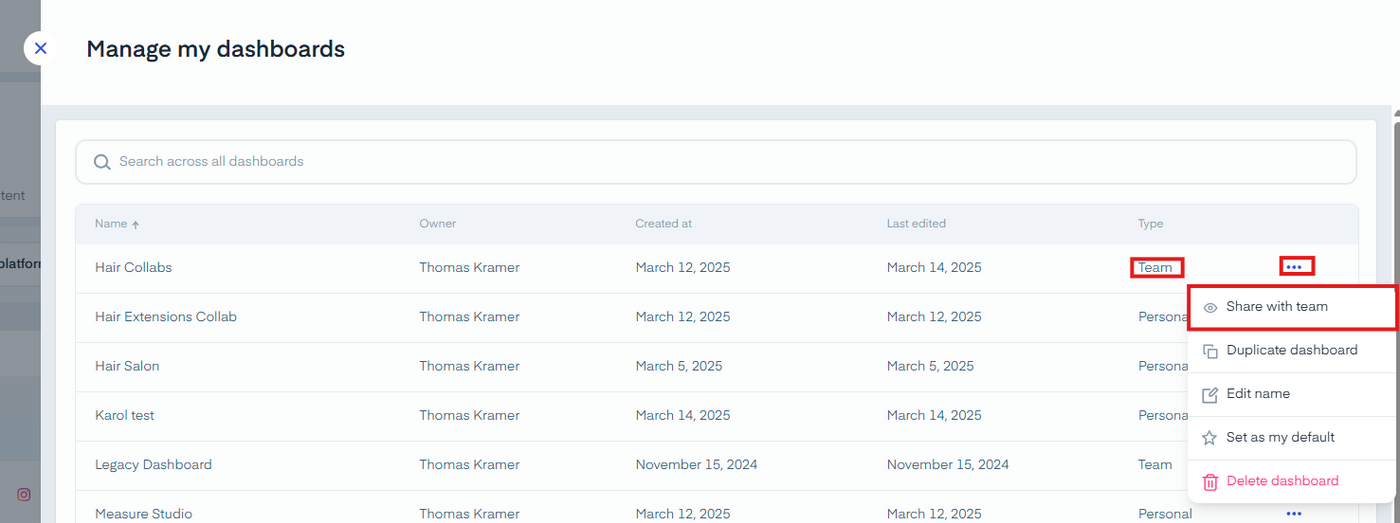
Task: Open more options for Hair Collabs
Action: tap(1294, 267)
